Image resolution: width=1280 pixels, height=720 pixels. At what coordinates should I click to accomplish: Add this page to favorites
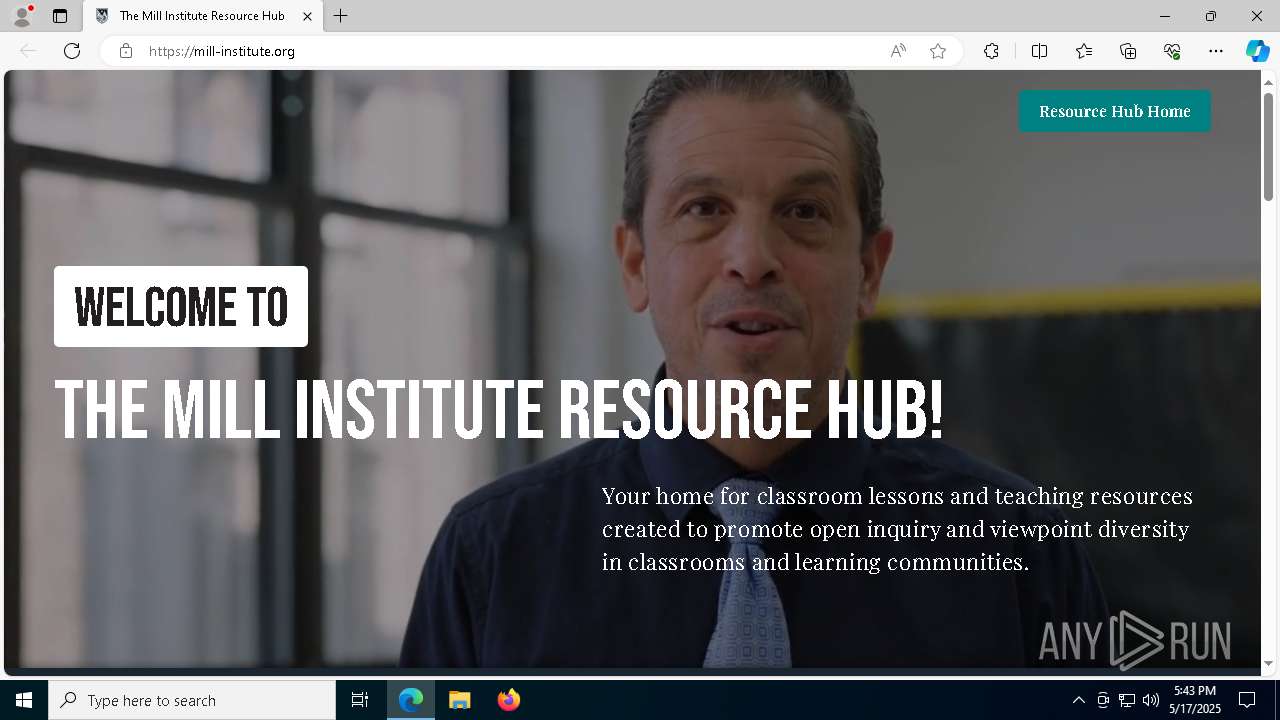coord(938,51)
